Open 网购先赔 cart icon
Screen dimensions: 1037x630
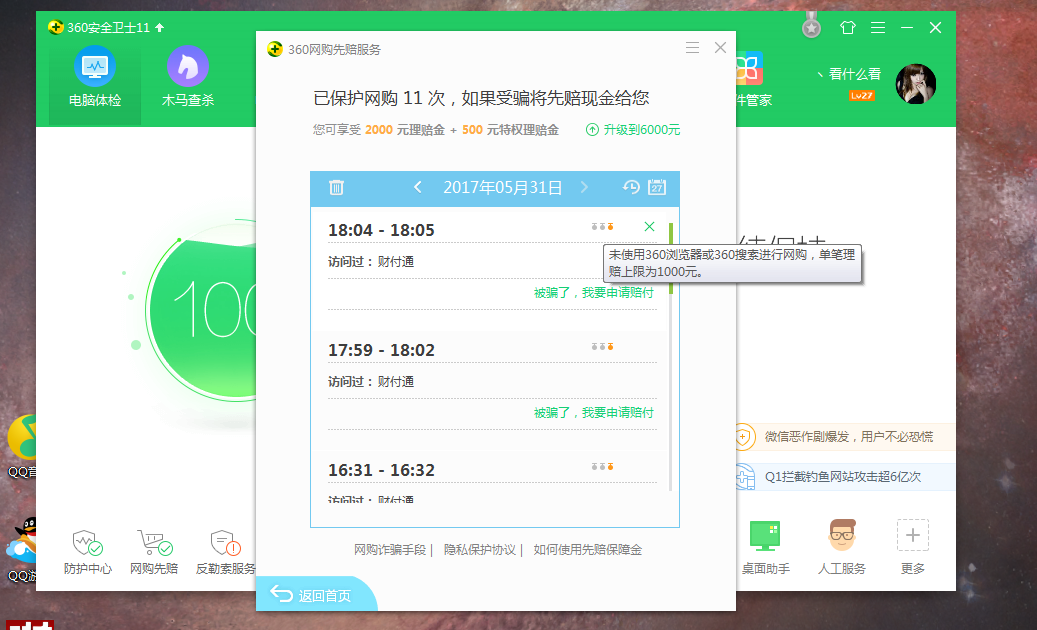(x=154, y=543)
